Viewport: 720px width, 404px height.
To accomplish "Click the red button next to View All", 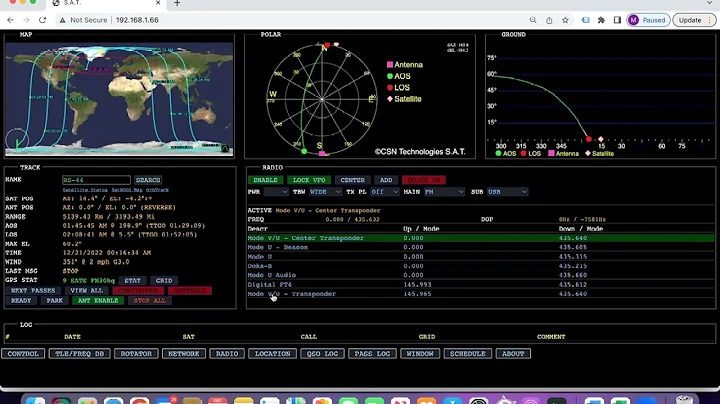I will tap(138, 291).
